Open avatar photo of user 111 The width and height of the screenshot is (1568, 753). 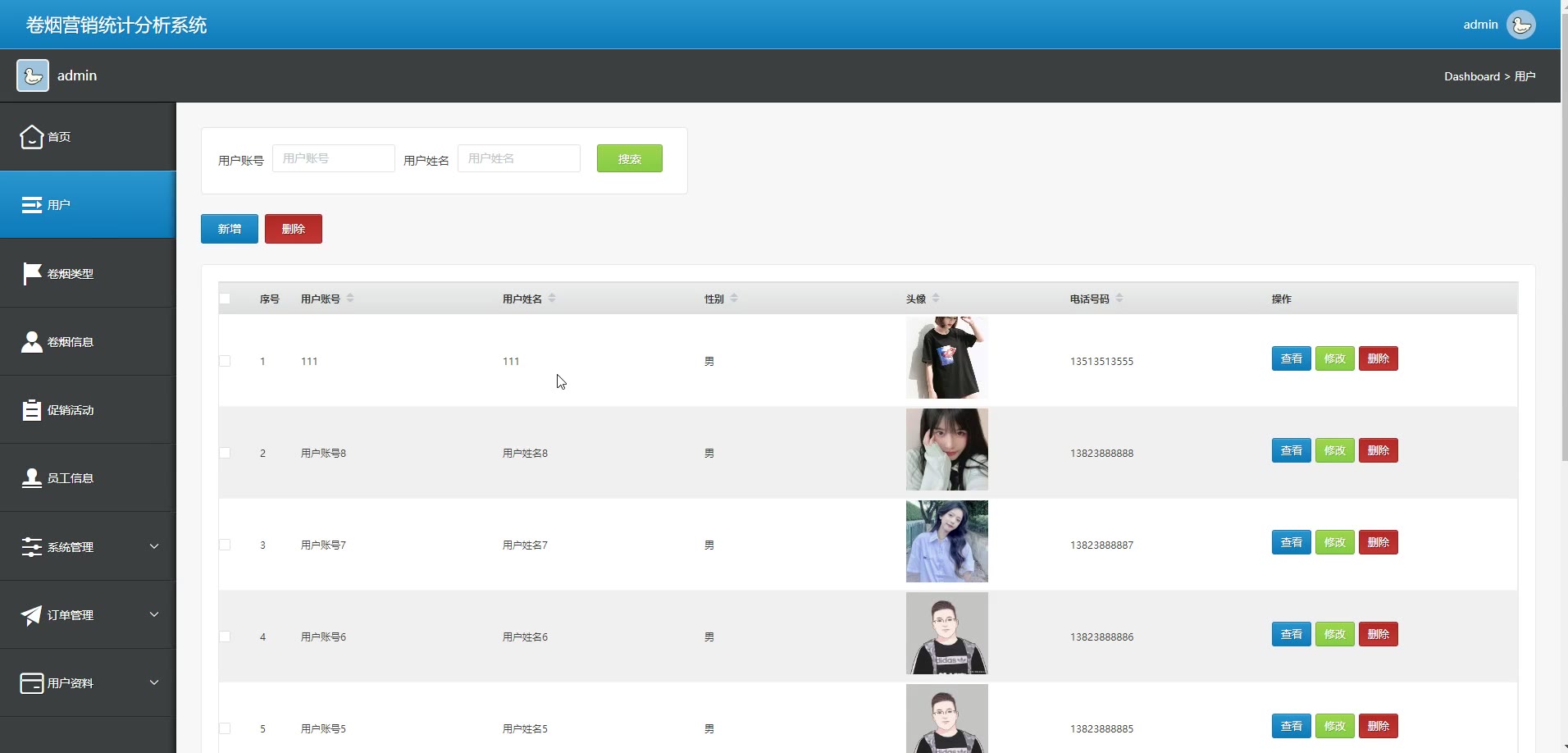click(947, 358)
